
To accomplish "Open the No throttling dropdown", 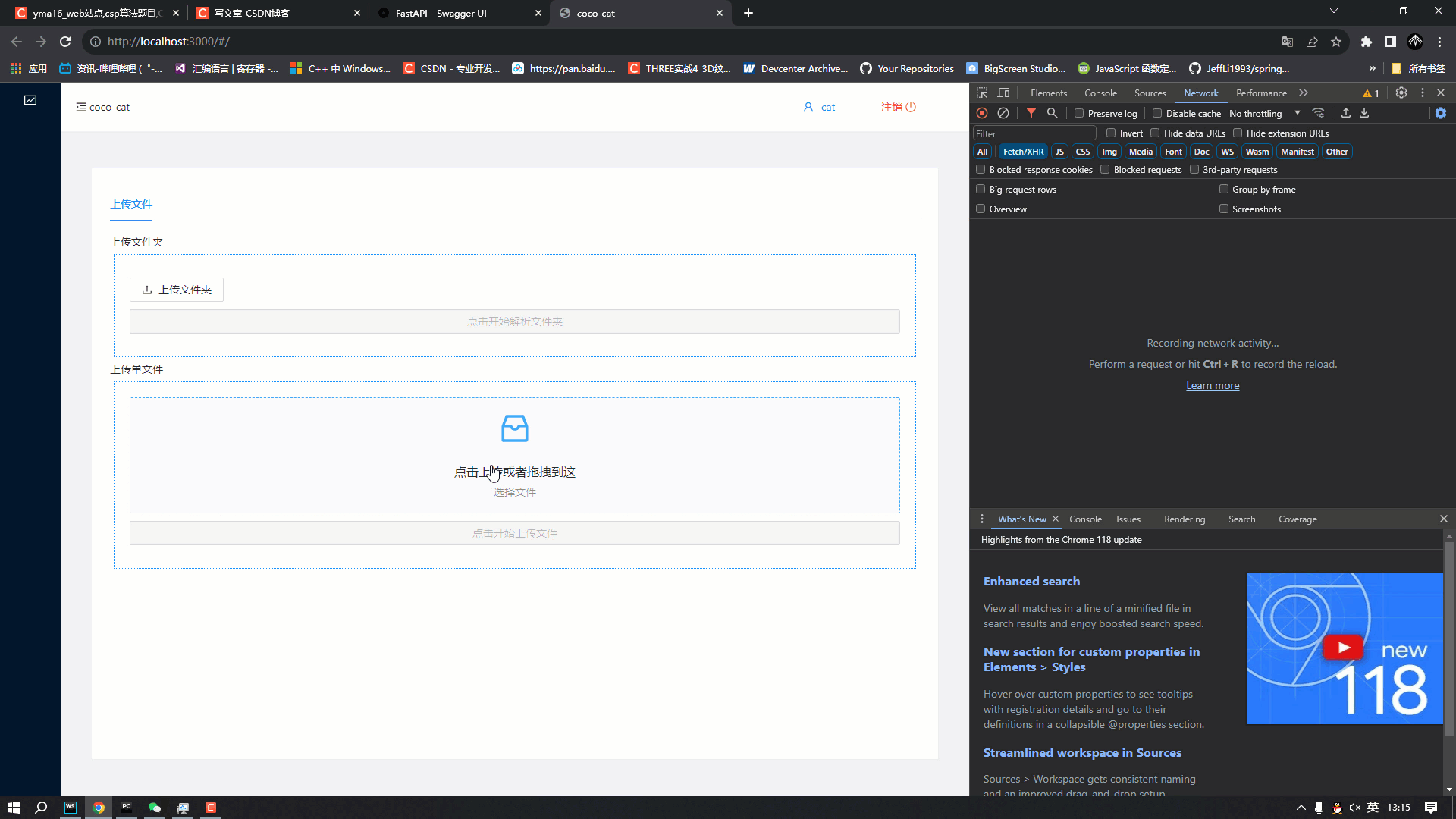I will coord(1264,113).
